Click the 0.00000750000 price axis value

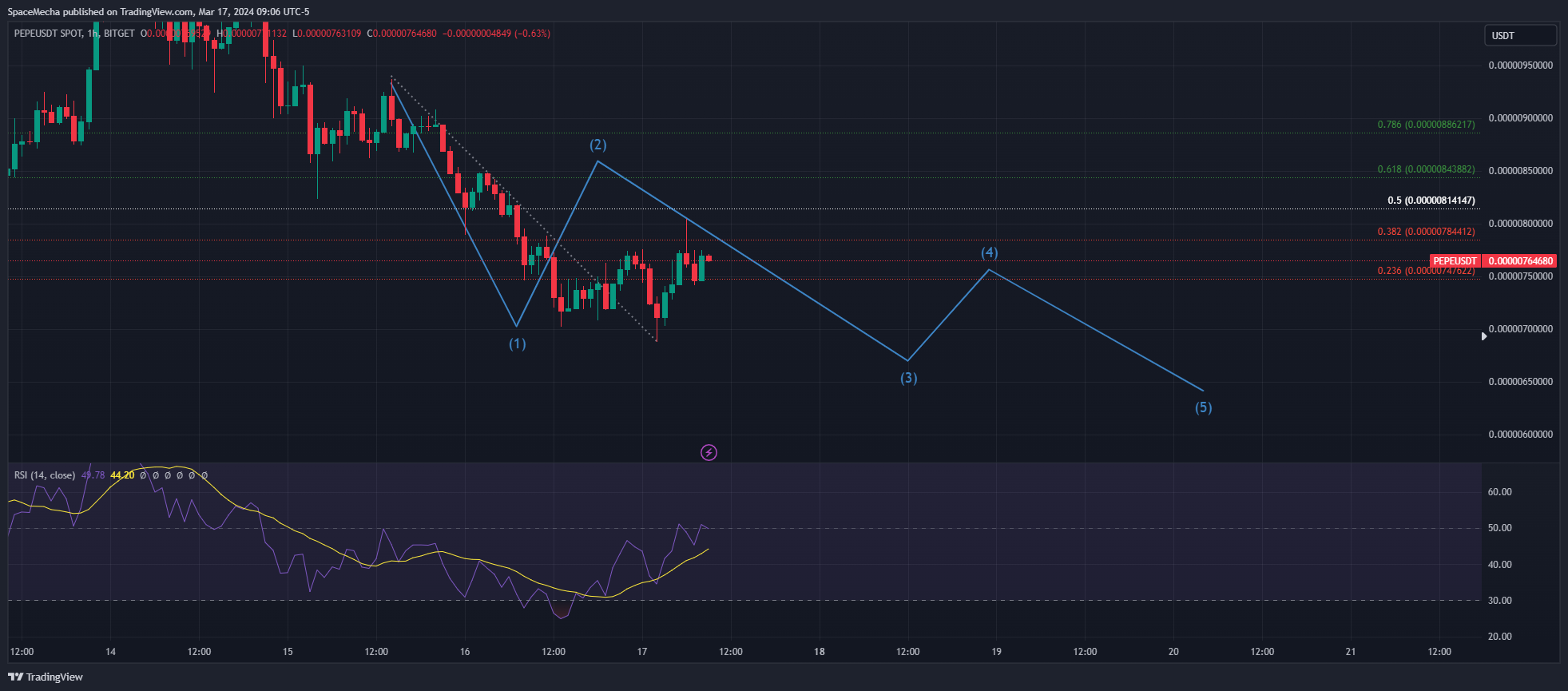pos(1521,276)
